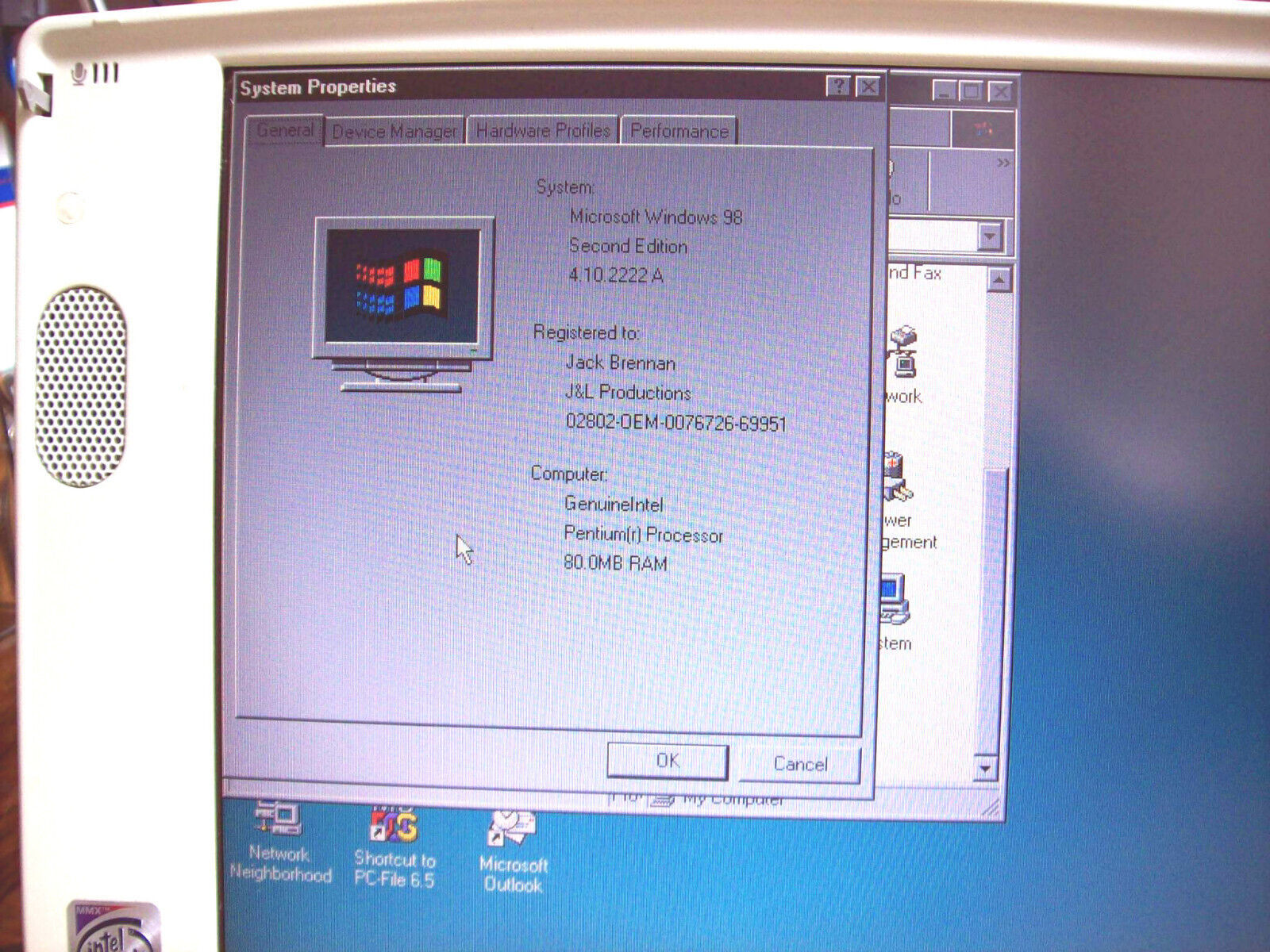
Task: Click the OK button
Action: 668,761
